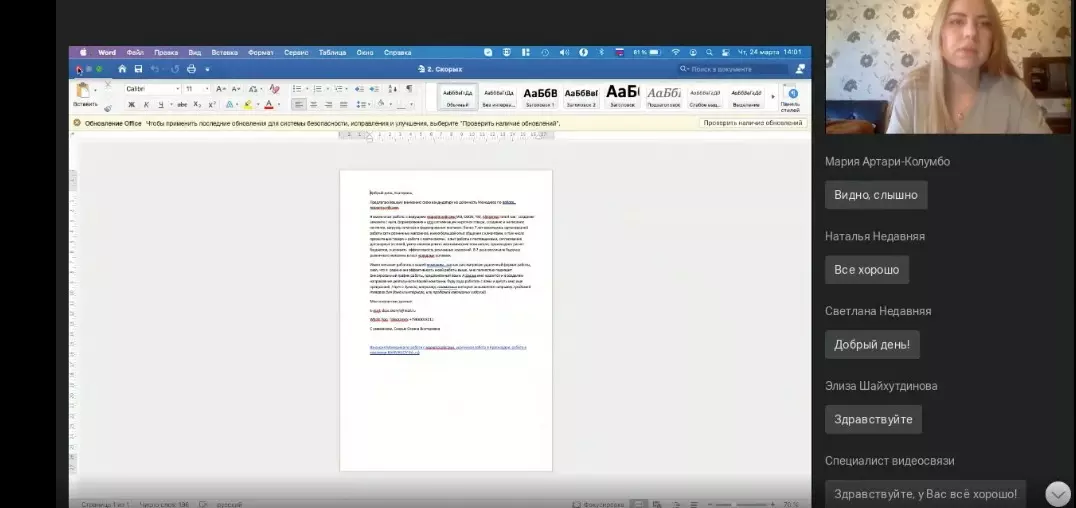Expand the styles gallery arrow
Viewport: 1076px width, 508px height.
[772, 96]
